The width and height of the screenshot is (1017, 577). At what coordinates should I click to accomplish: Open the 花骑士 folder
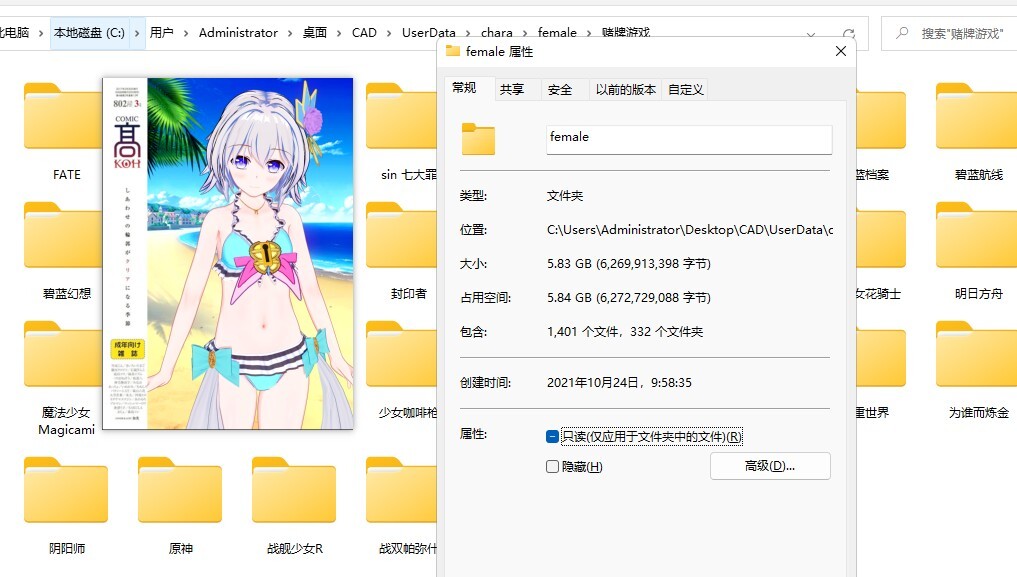(881, 252)
